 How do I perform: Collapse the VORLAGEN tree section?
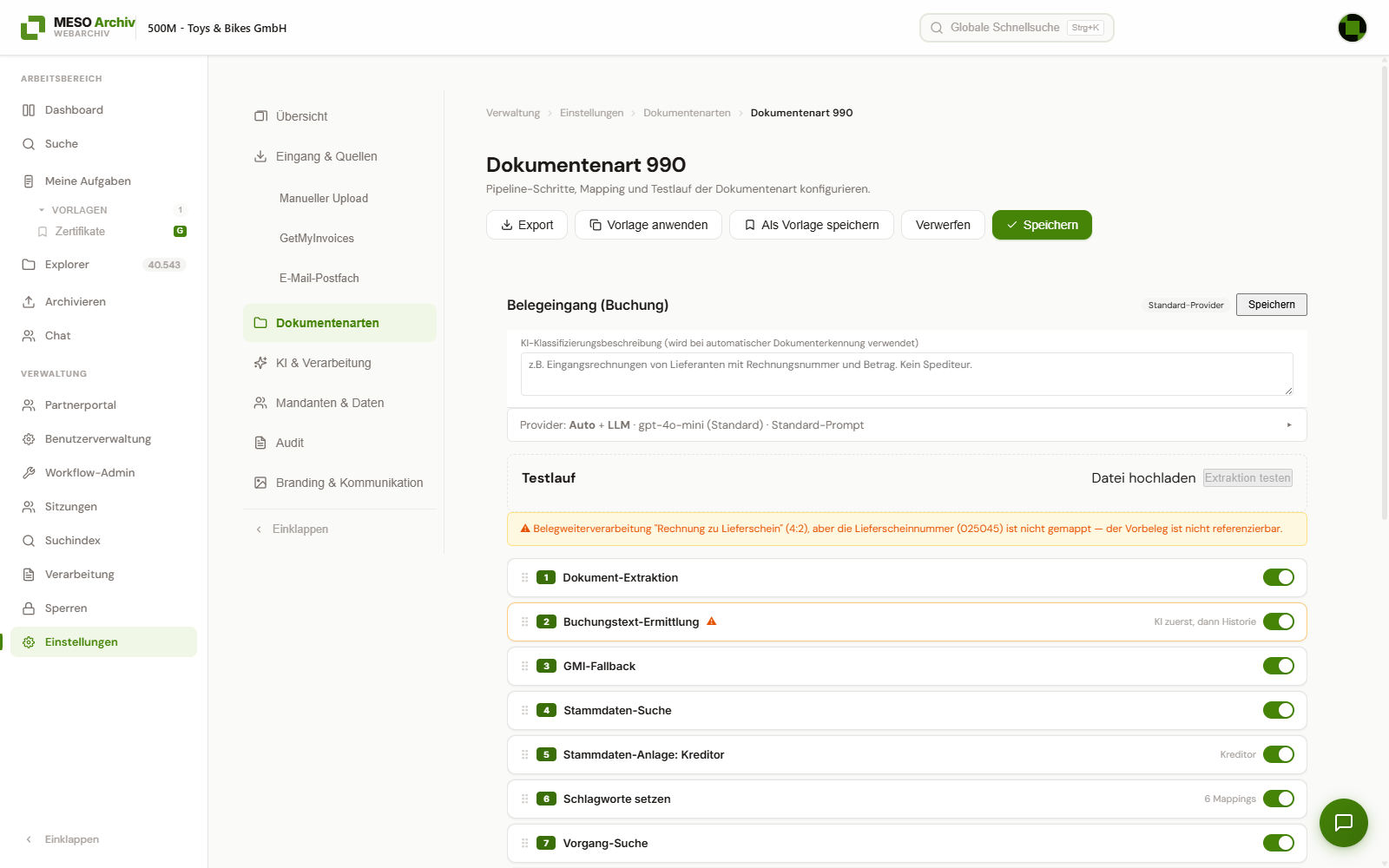pyautogui.click(x=42, y=210)
